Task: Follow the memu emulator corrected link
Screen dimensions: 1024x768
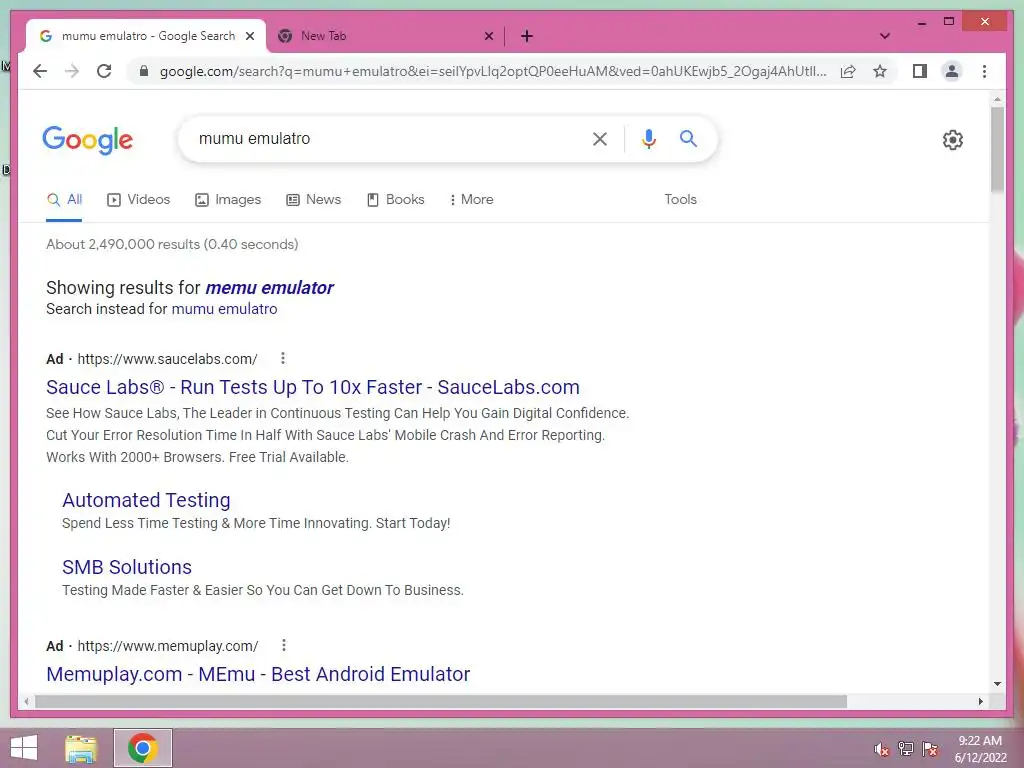Action: 269,287
